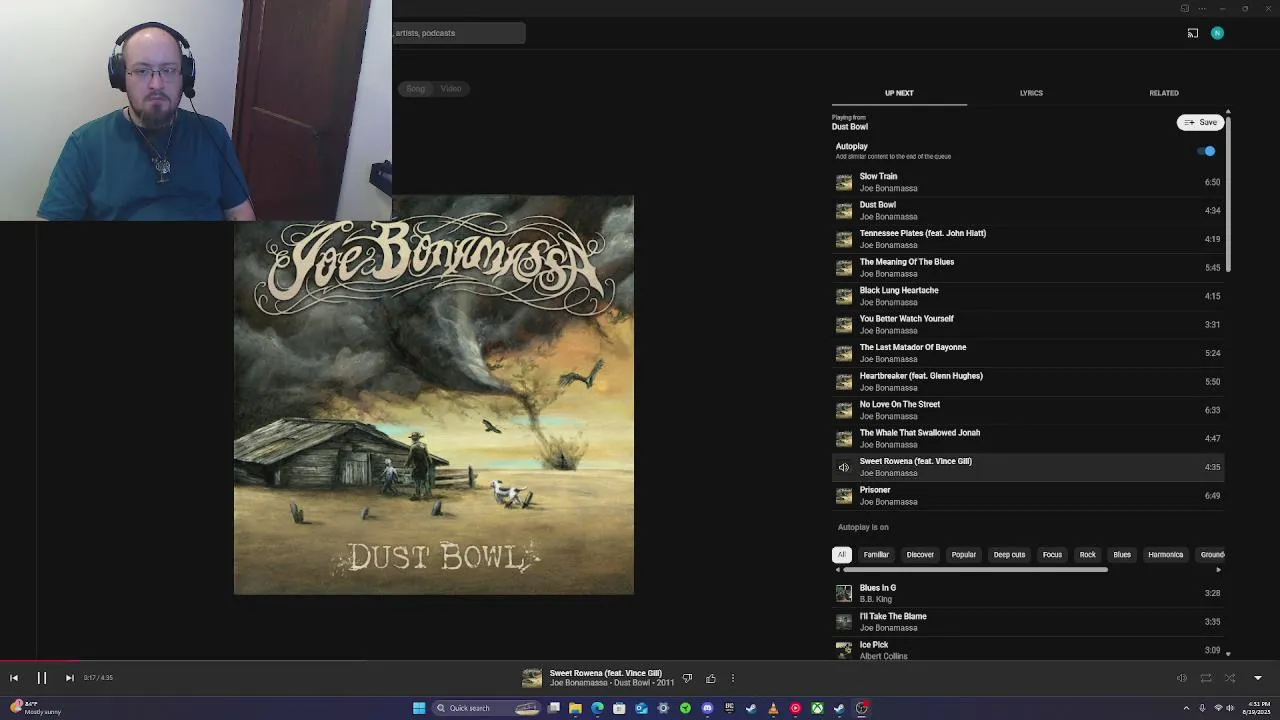Open the Xbox app from taskbar
The height and width of the screenshot is (720, 1280).
tap(817, 708)
